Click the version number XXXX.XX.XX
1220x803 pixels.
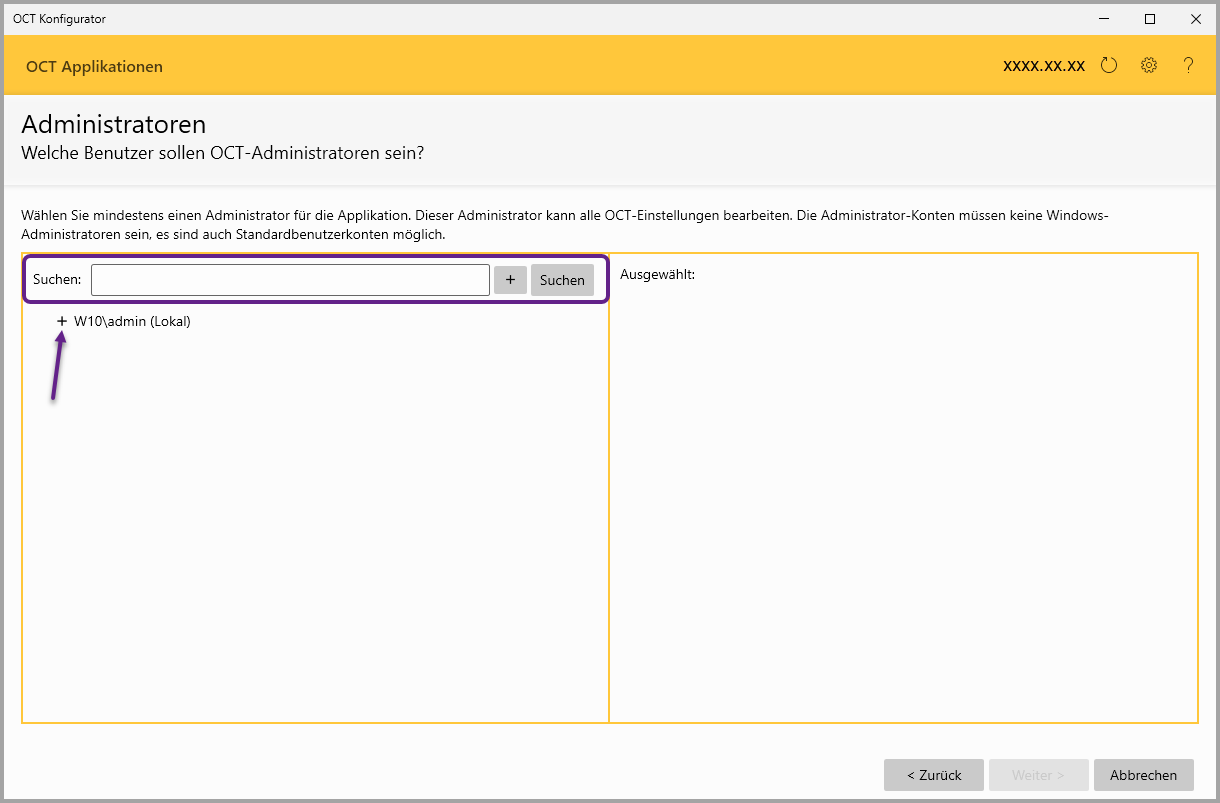pos(1044,66)
